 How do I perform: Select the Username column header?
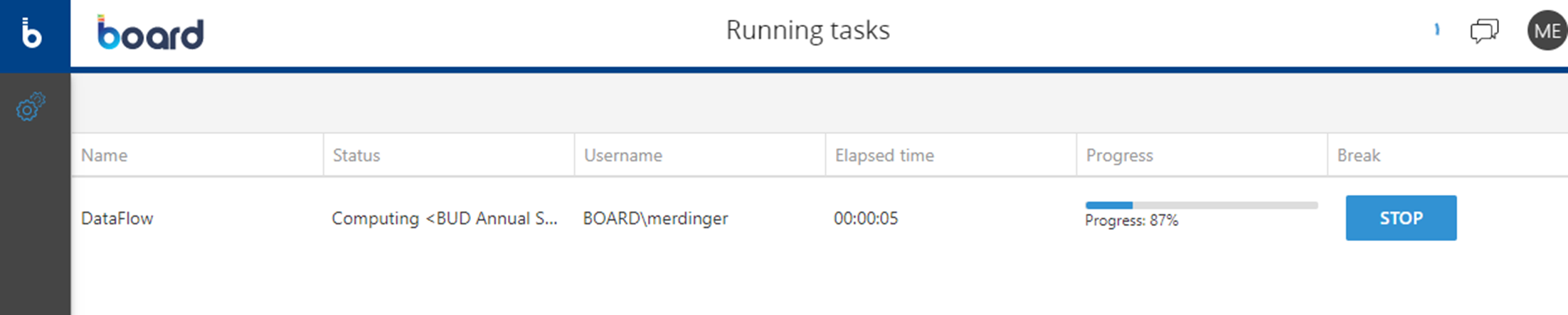point(623,155)
